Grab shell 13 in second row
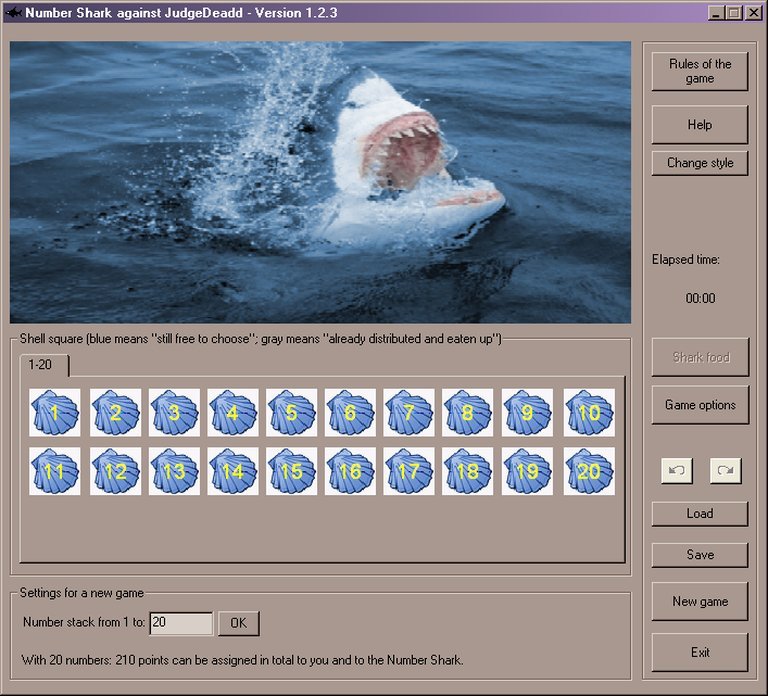The width and height of the screenshot is (768, 696). coord(174,471)
